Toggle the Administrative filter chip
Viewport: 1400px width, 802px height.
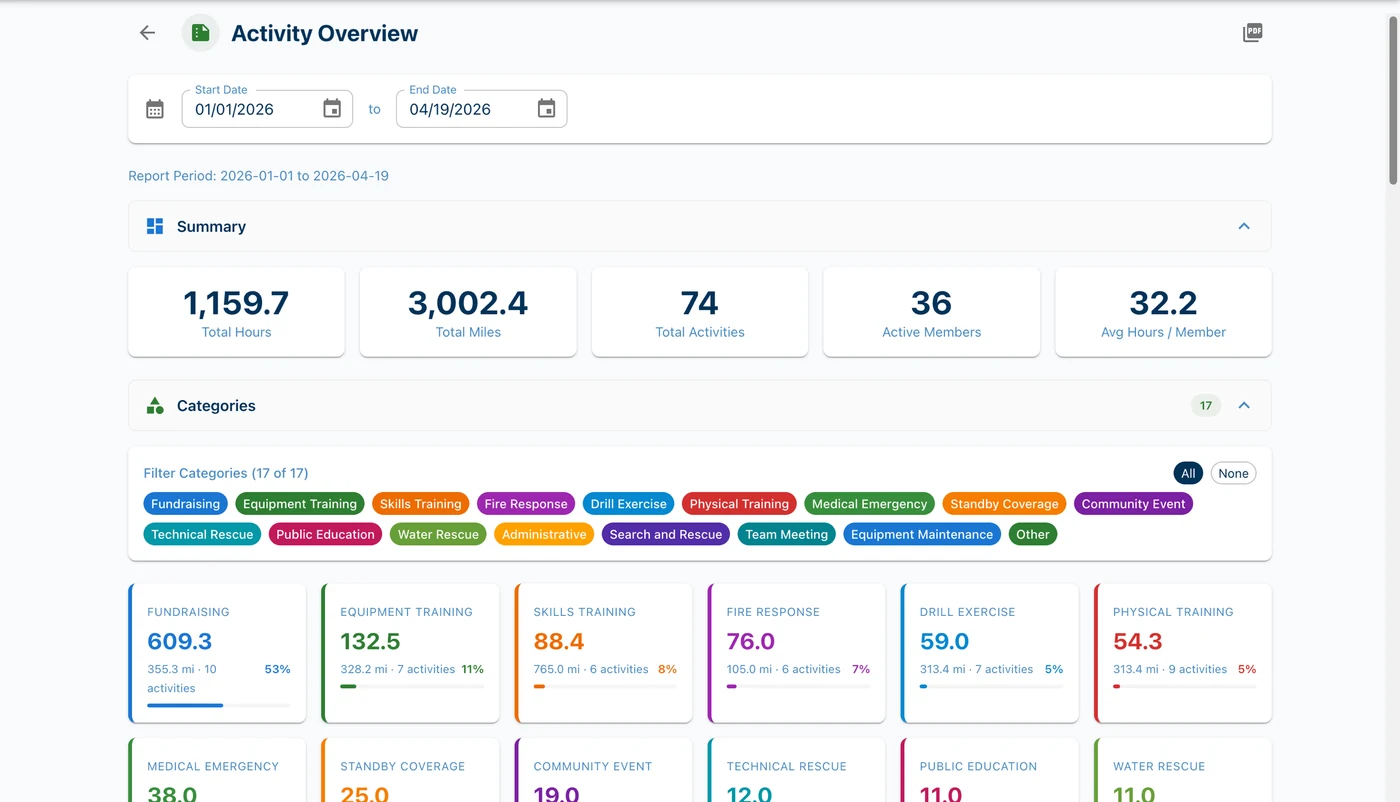click(544, 534)
